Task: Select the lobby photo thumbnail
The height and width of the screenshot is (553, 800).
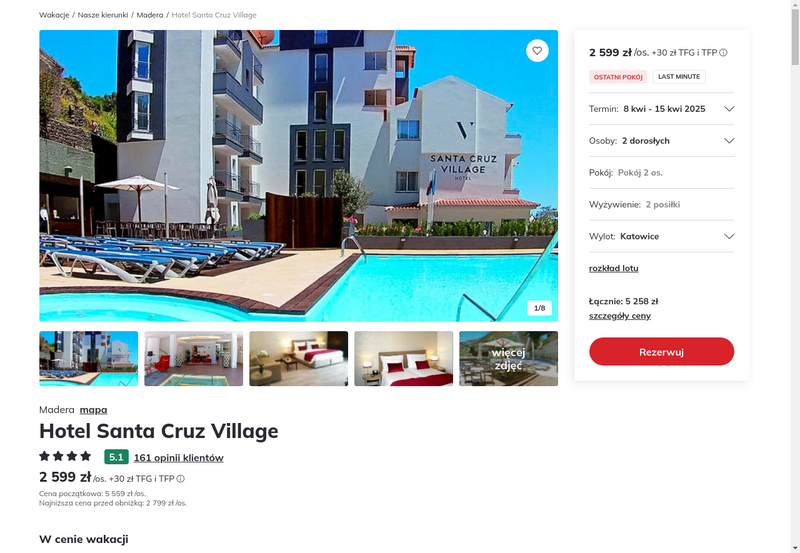Action: 193,359
